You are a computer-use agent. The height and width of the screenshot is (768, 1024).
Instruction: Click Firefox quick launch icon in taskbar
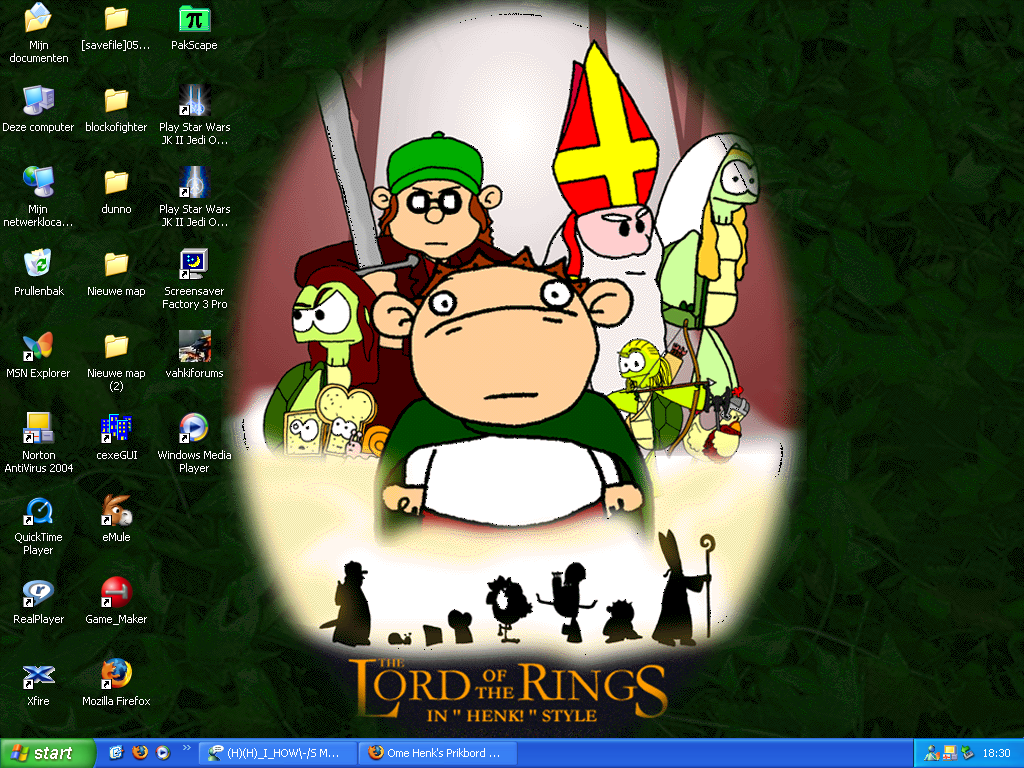tap(139, 753)
